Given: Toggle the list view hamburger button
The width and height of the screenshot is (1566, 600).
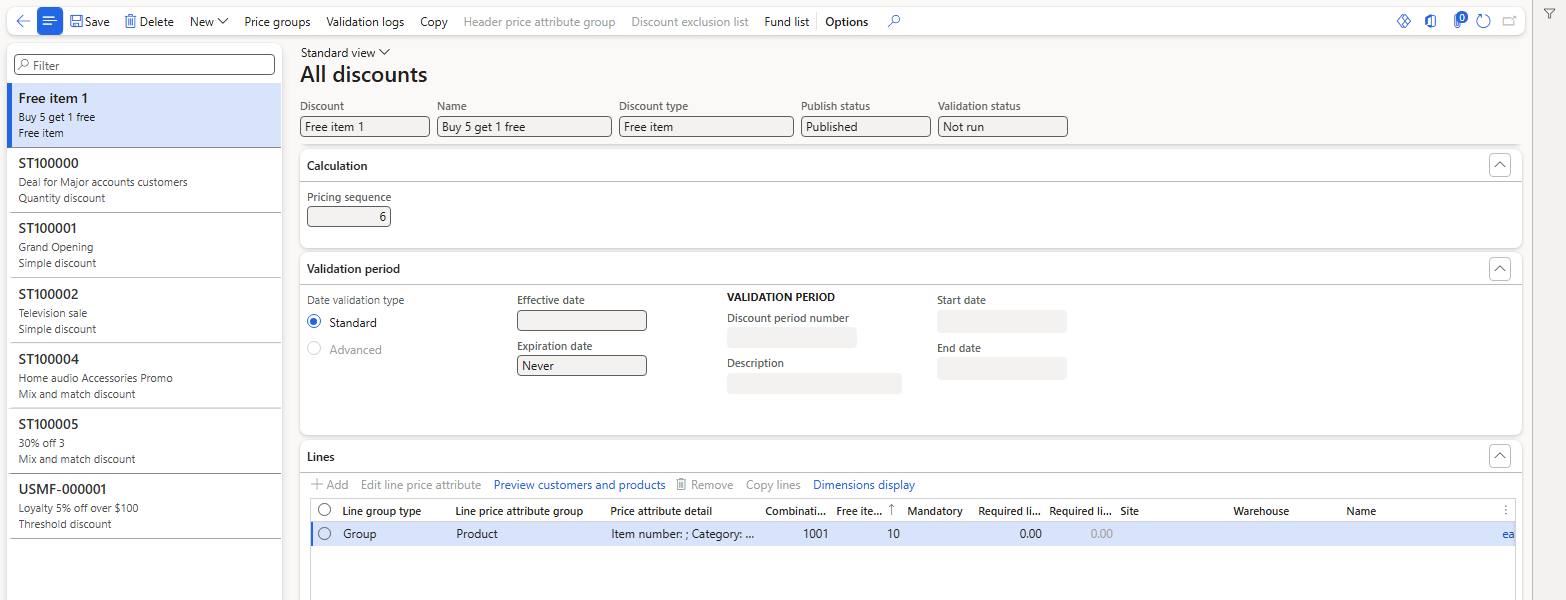Looking at the screenshot, I should [50, 21].
